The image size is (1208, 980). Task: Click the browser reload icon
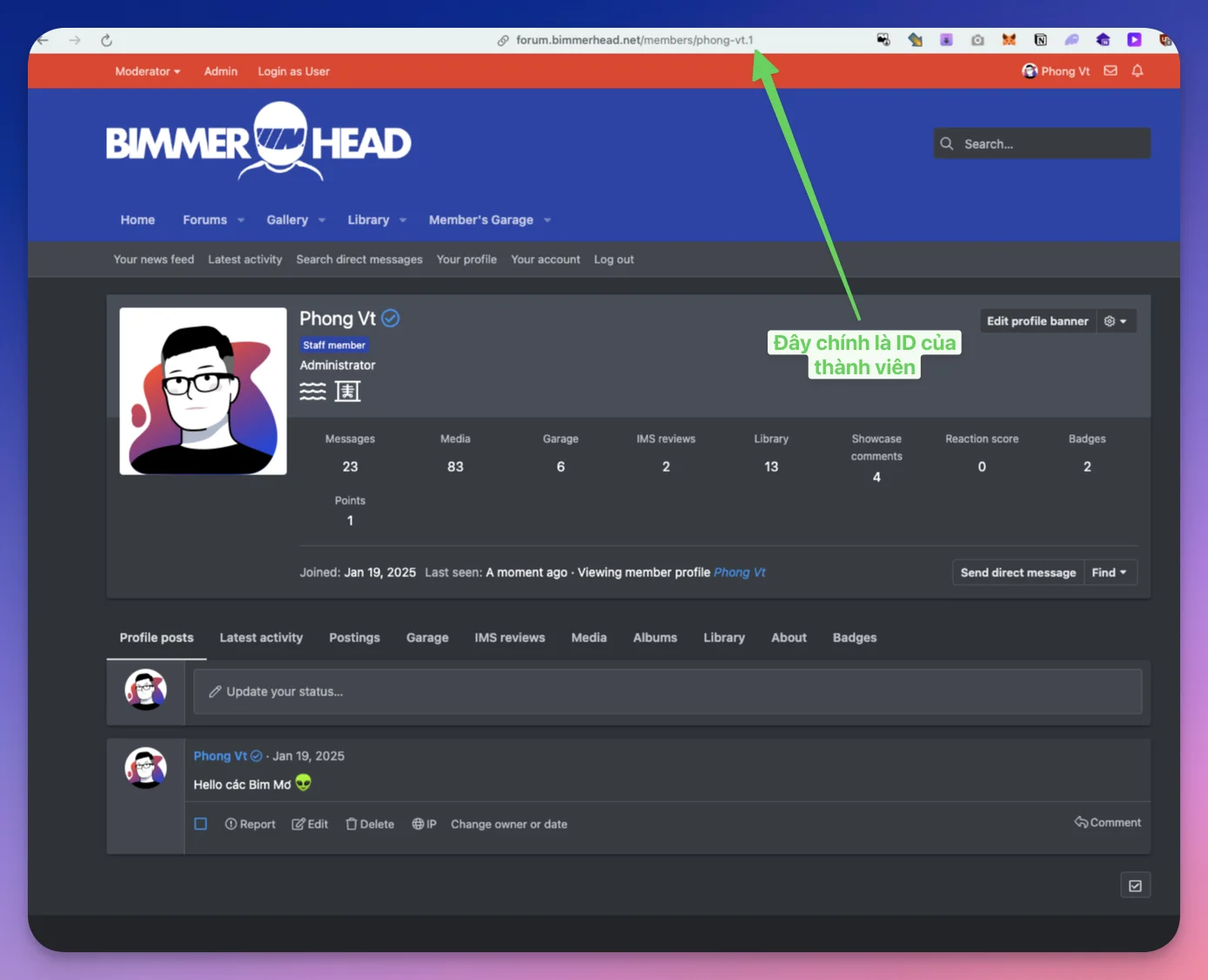click(106, 41)
